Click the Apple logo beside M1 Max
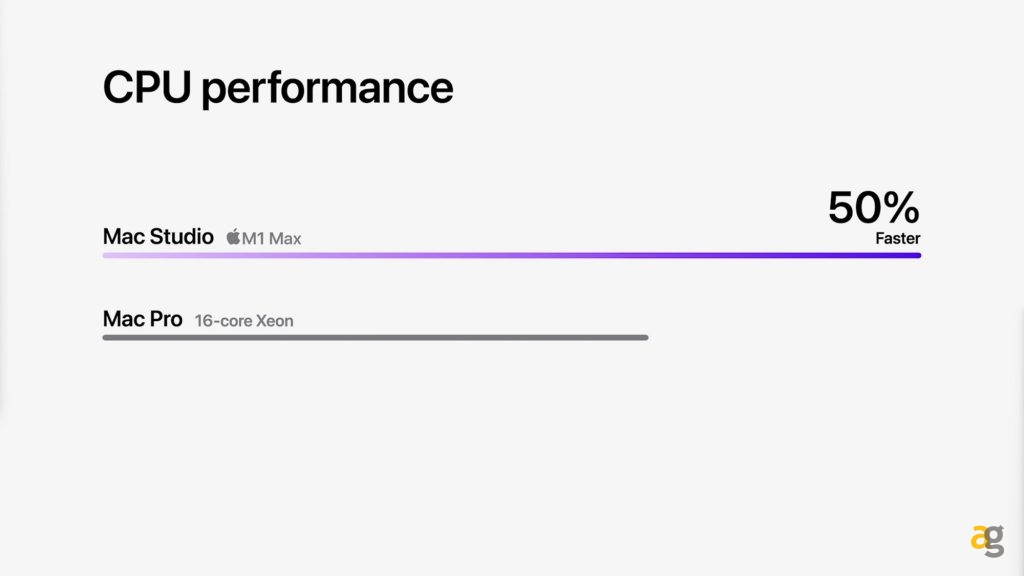Image resolution: width=1024 pixels, height=576 pixels. (233, 237)
